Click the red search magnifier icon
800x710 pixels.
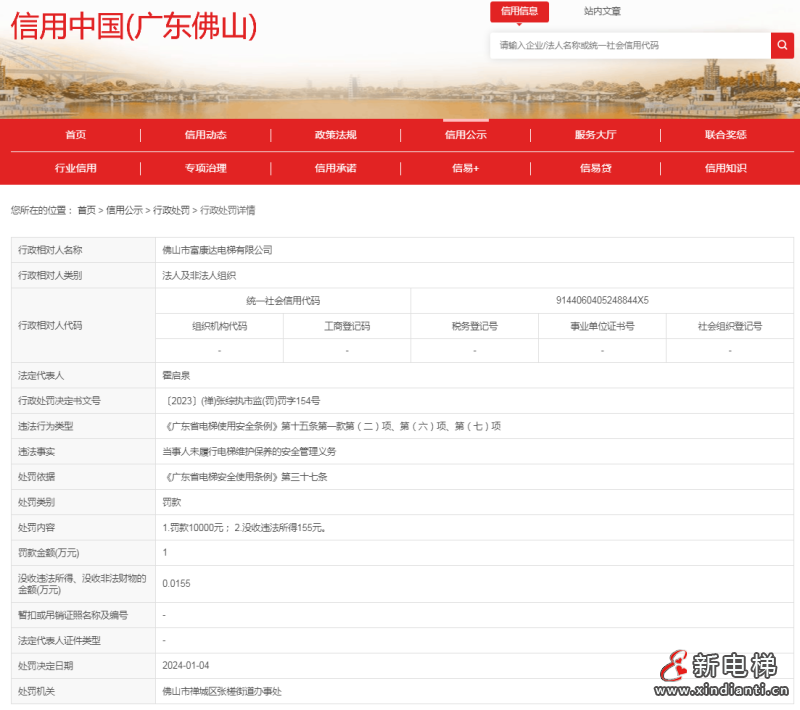click(782, 45)
